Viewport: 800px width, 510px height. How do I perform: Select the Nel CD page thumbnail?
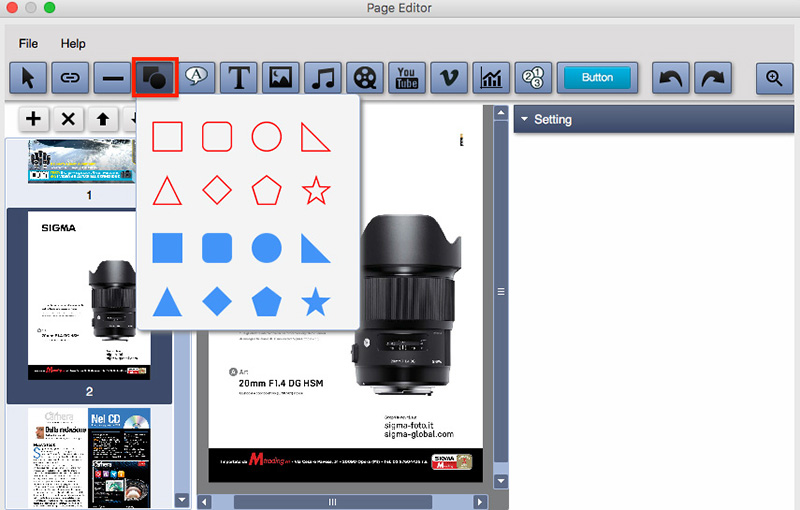[x=89, y=457]
